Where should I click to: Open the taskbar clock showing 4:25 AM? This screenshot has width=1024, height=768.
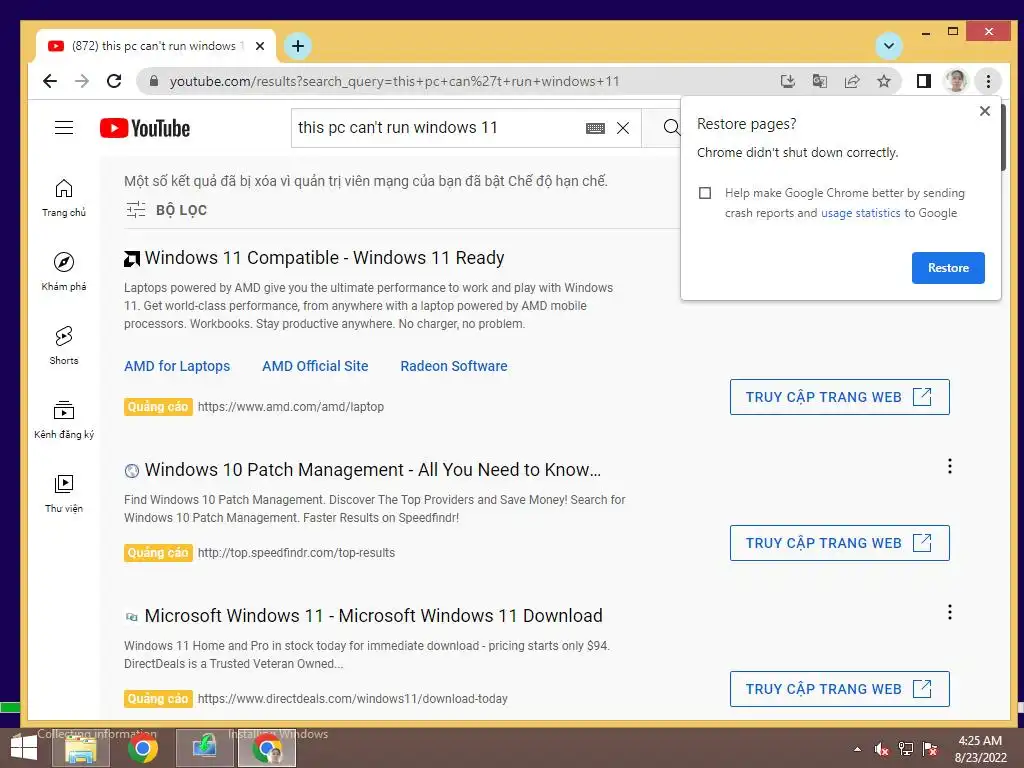pos(980,749)
